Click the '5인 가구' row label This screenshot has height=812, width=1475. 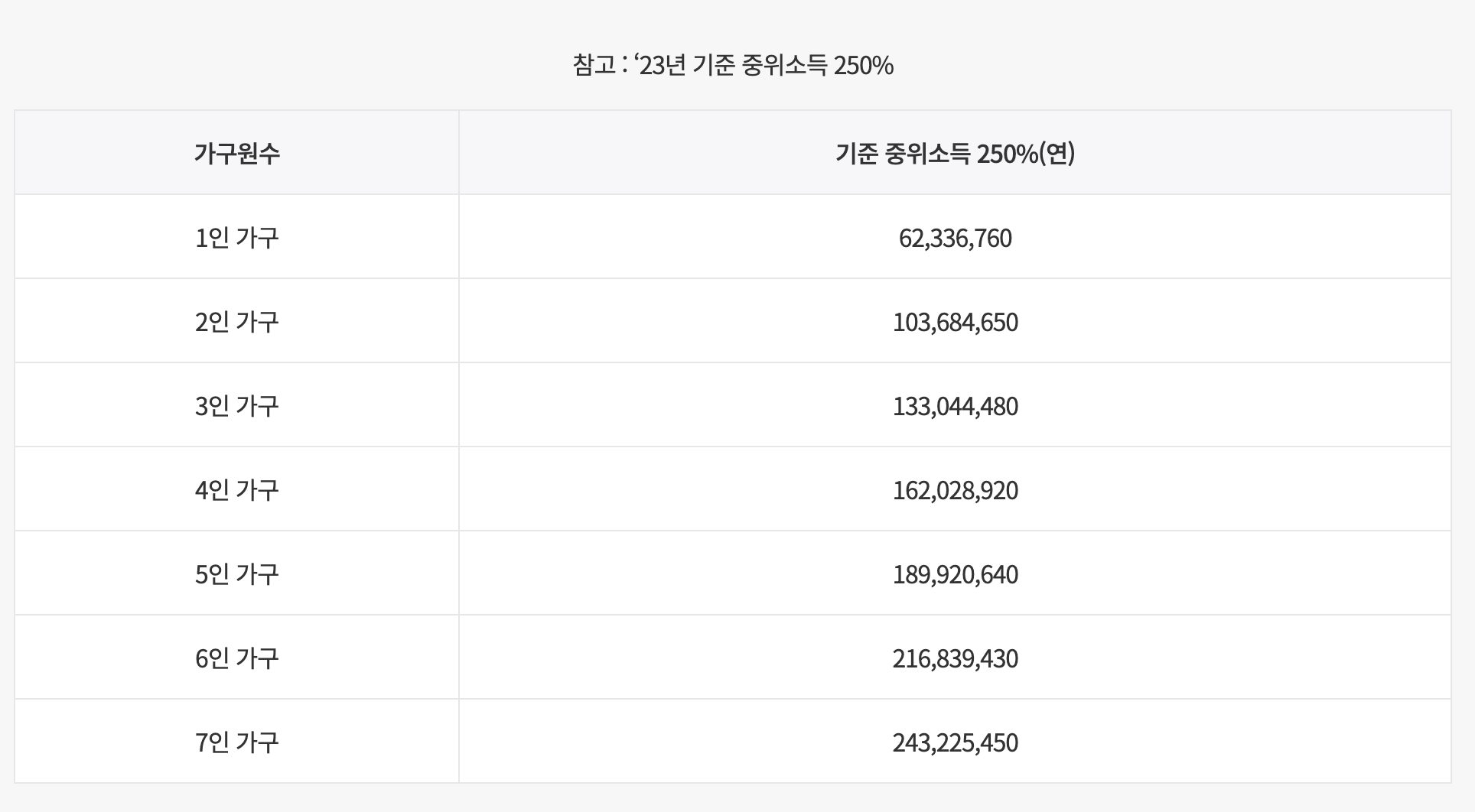236,574
